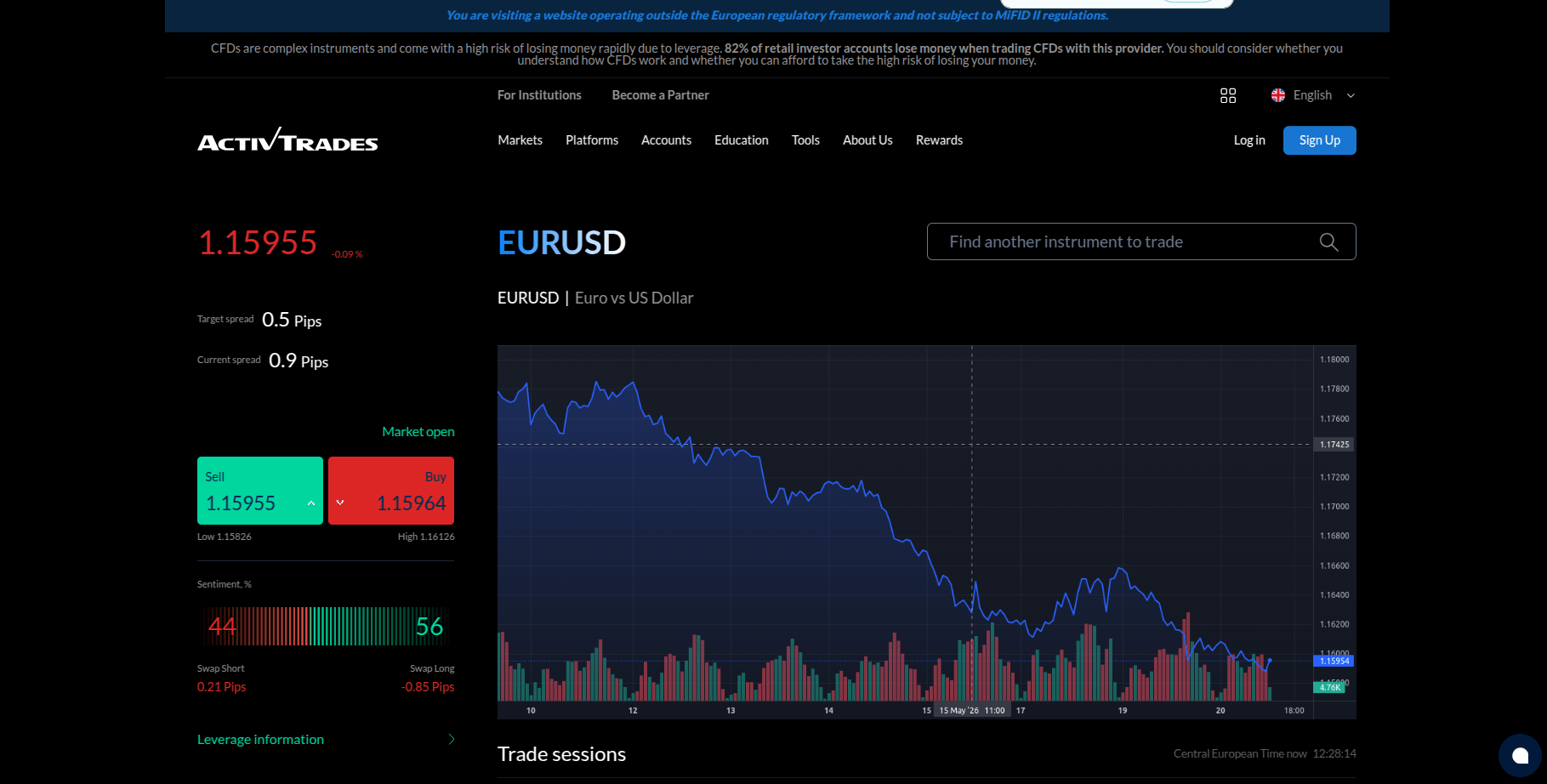The width and height of the screenshot is (1547, 784).
Task: Click the Target spread 0.5 Pips value
Action: tap(292, 320)
